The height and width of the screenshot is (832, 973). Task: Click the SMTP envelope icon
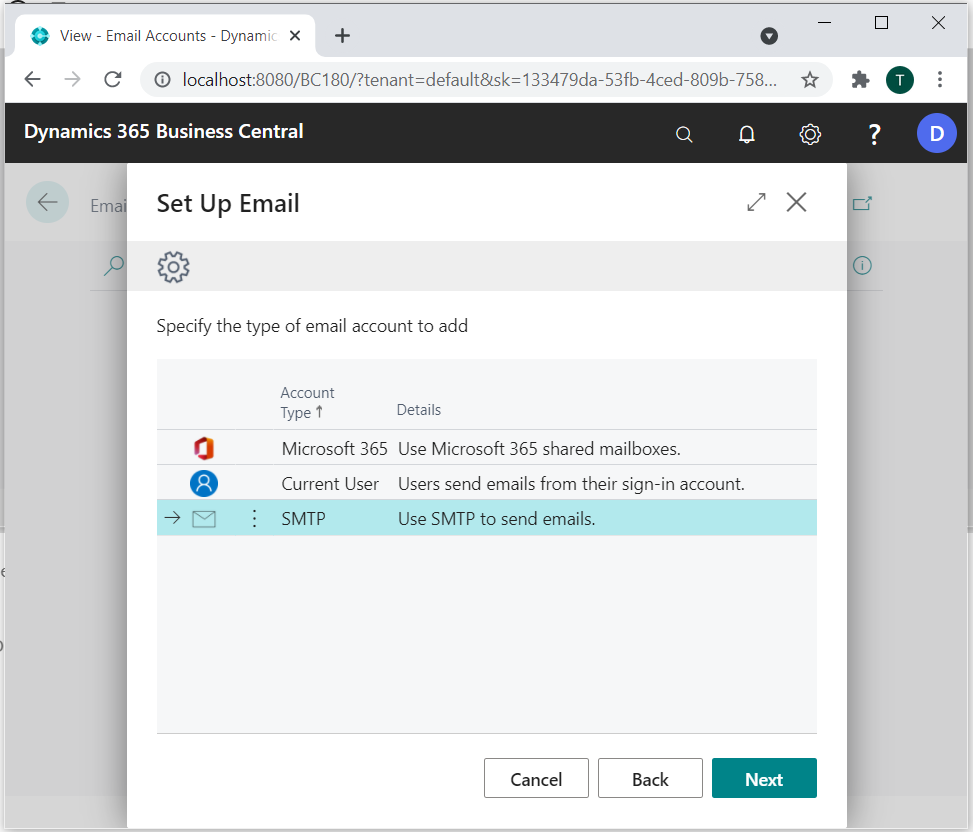tap(204, 519)
